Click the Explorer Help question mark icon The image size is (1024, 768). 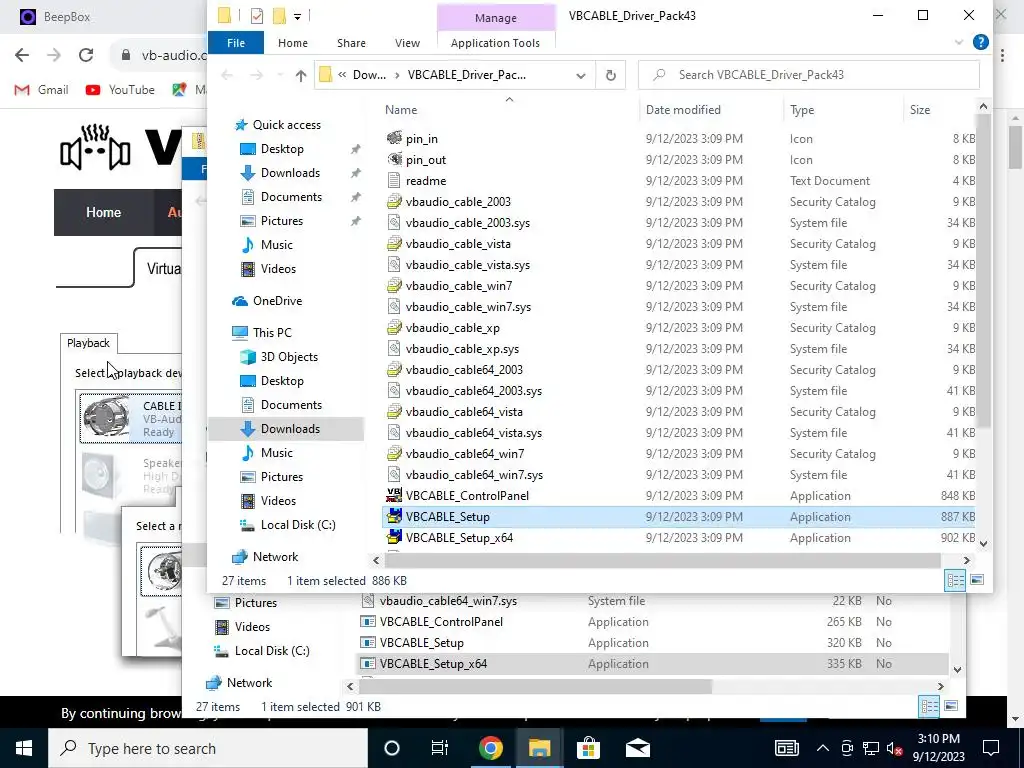point(980,42)
